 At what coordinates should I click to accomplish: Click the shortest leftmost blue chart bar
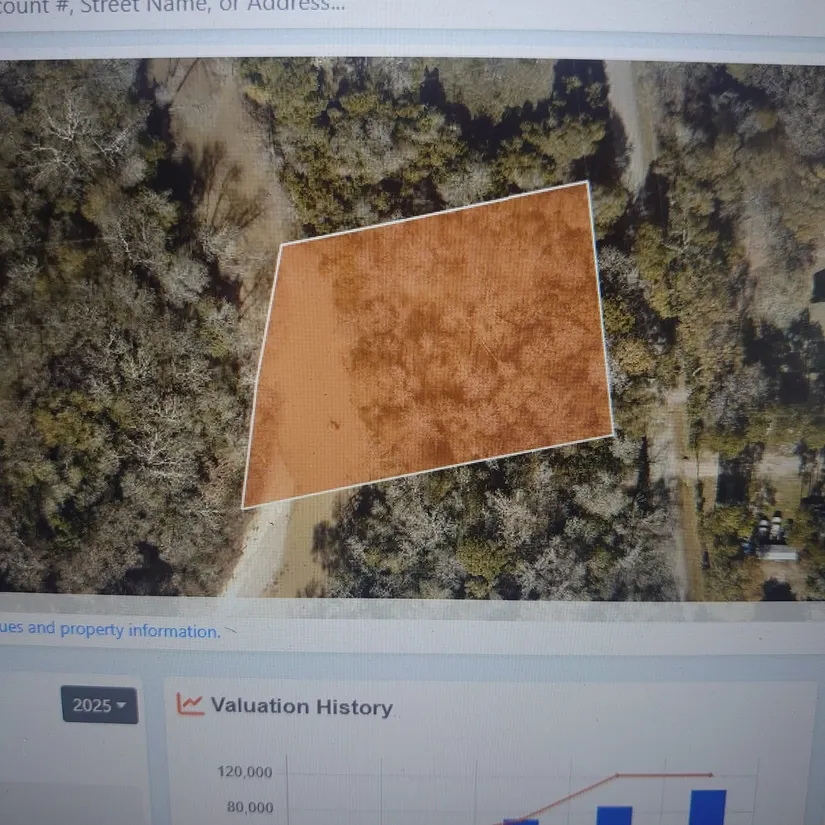520,821
